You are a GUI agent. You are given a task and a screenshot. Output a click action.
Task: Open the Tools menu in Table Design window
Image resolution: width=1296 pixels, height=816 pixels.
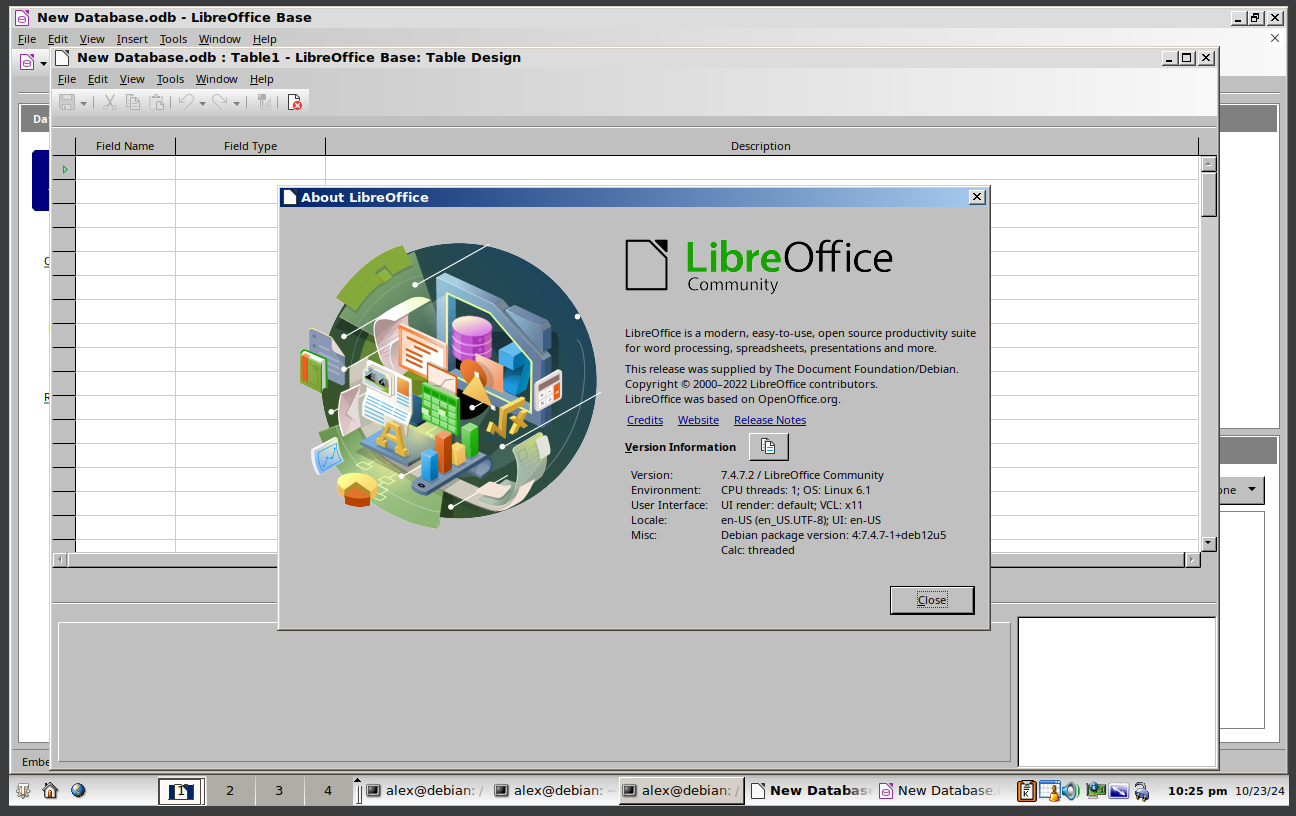[x=170, y=79]
